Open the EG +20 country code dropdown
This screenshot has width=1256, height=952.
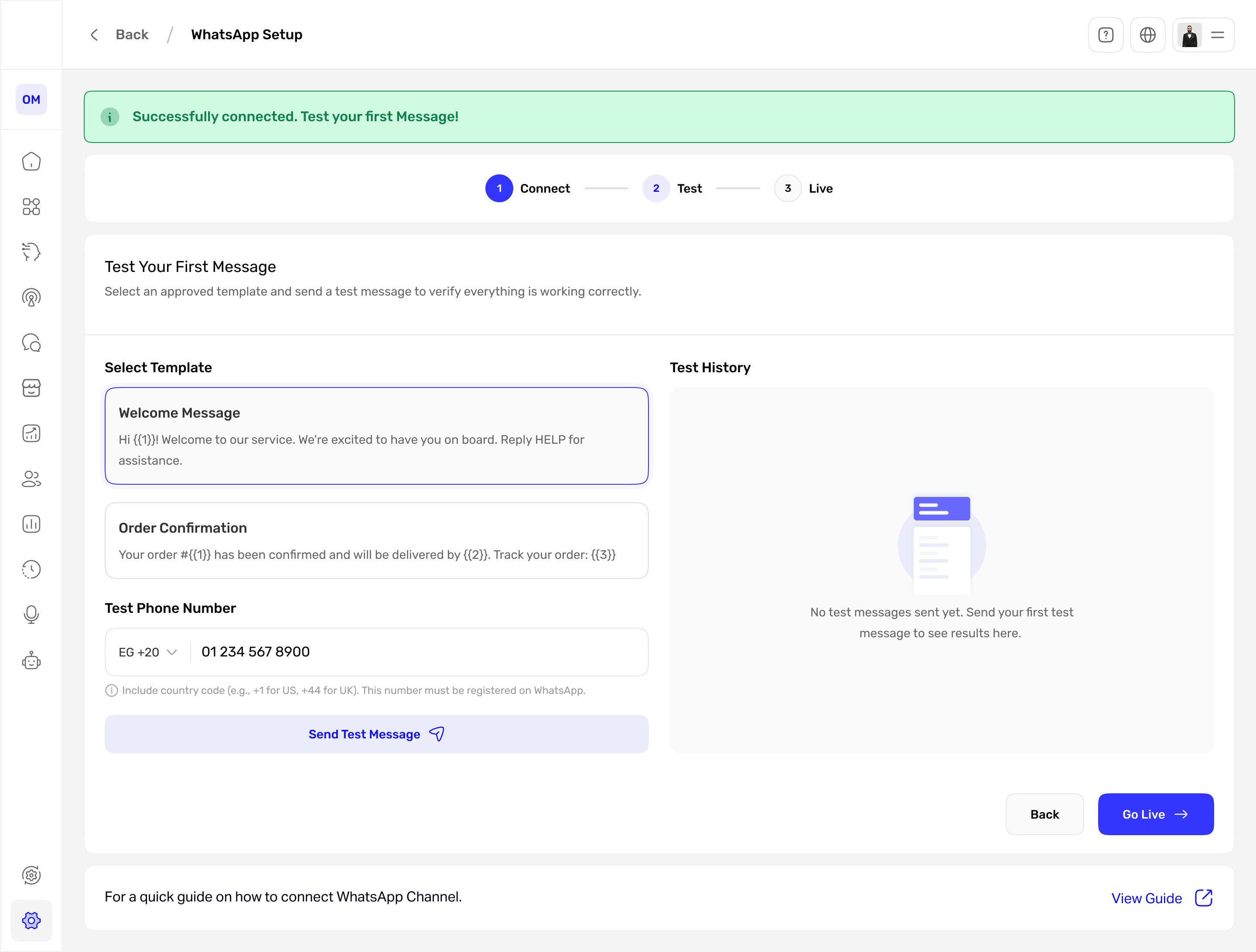(x=148, y=652)
